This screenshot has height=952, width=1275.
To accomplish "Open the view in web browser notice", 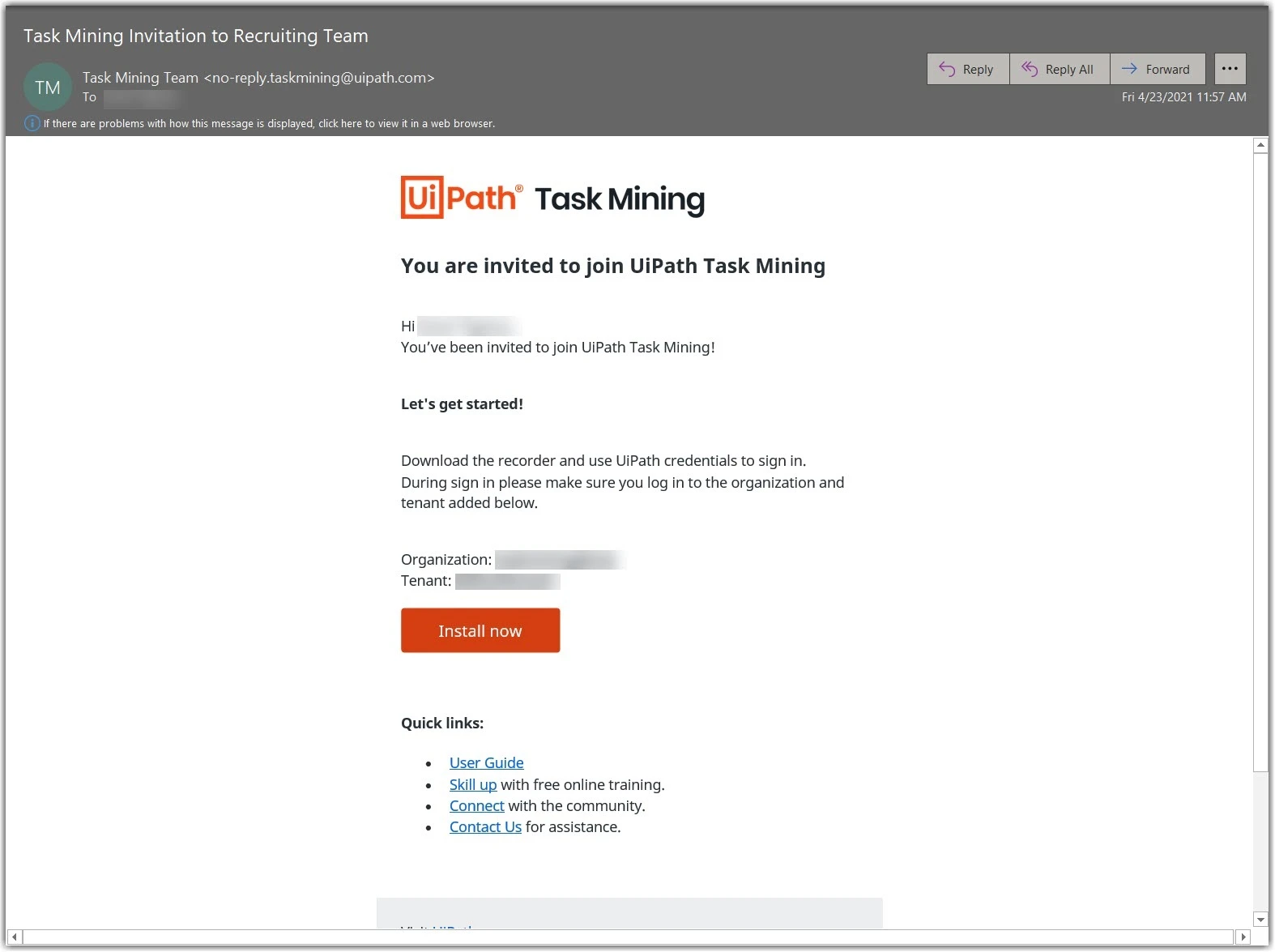I will tap(269, 123).
